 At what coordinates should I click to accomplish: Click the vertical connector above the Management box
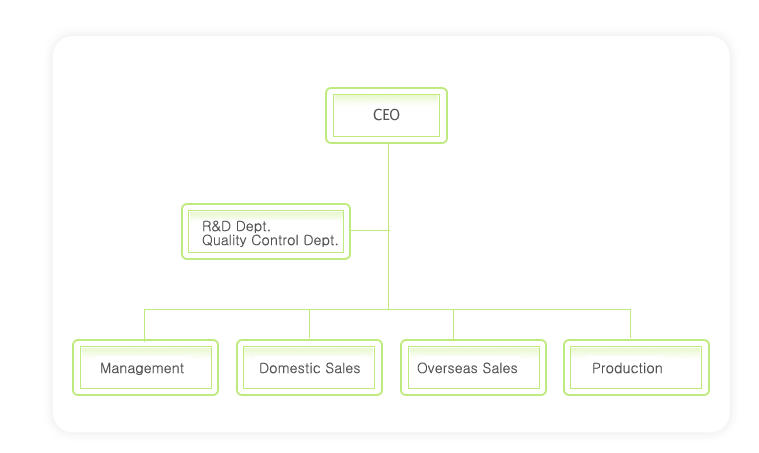(x=145, y=324)
